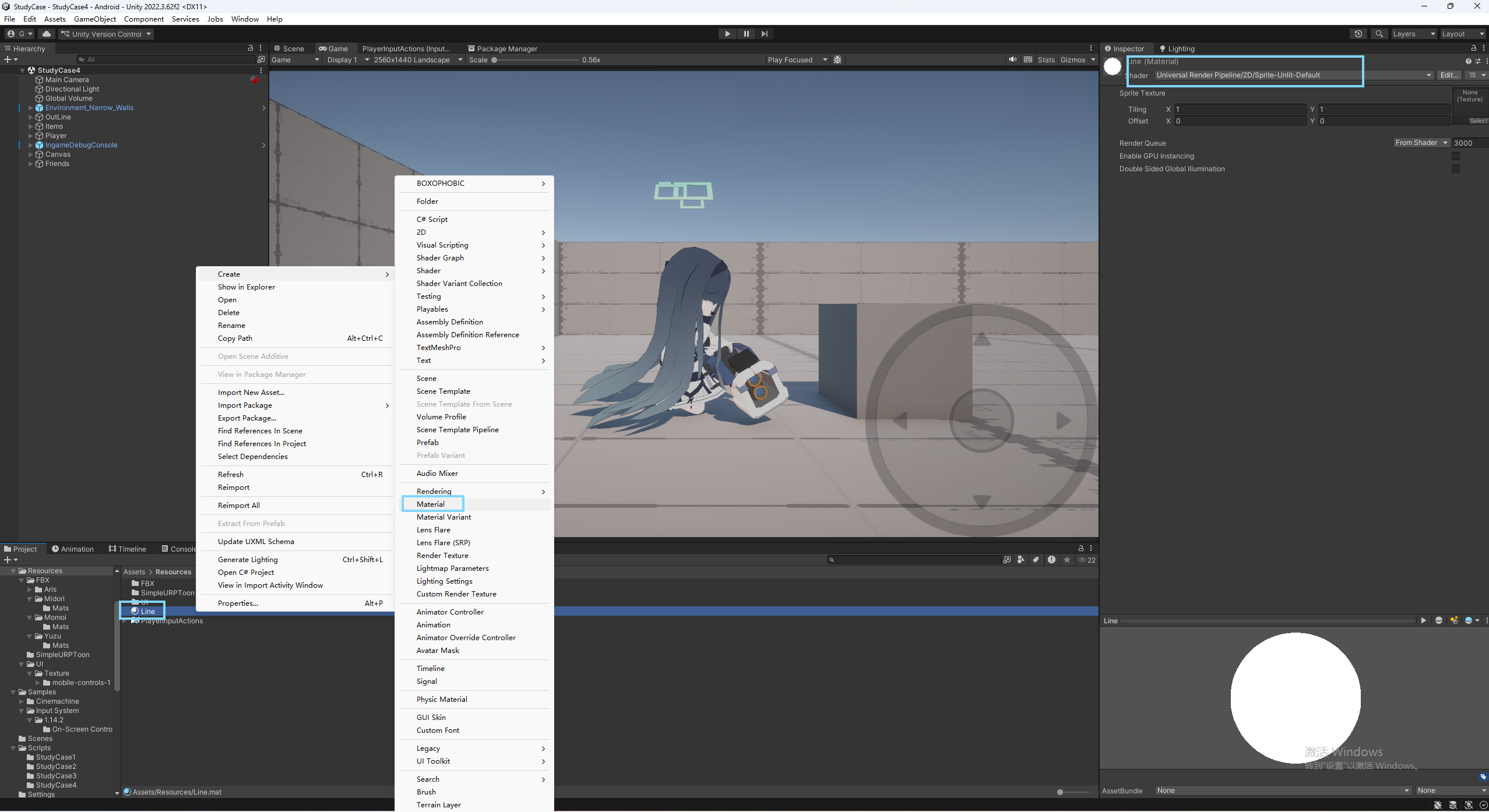Check Double Sided Global Illumination
The image size is (1489, 812).
1455,169
